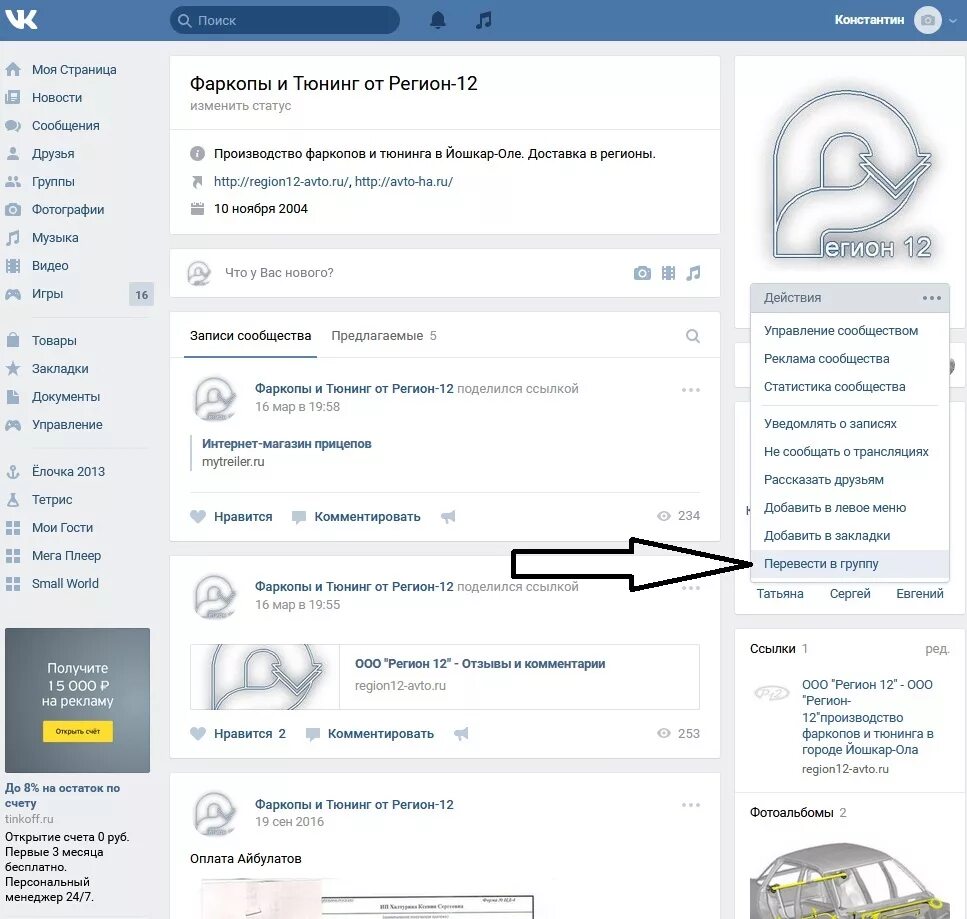Select Статистика сообщества menu item
This screenshot has width=967, height=919.
(x=849, y=387)
